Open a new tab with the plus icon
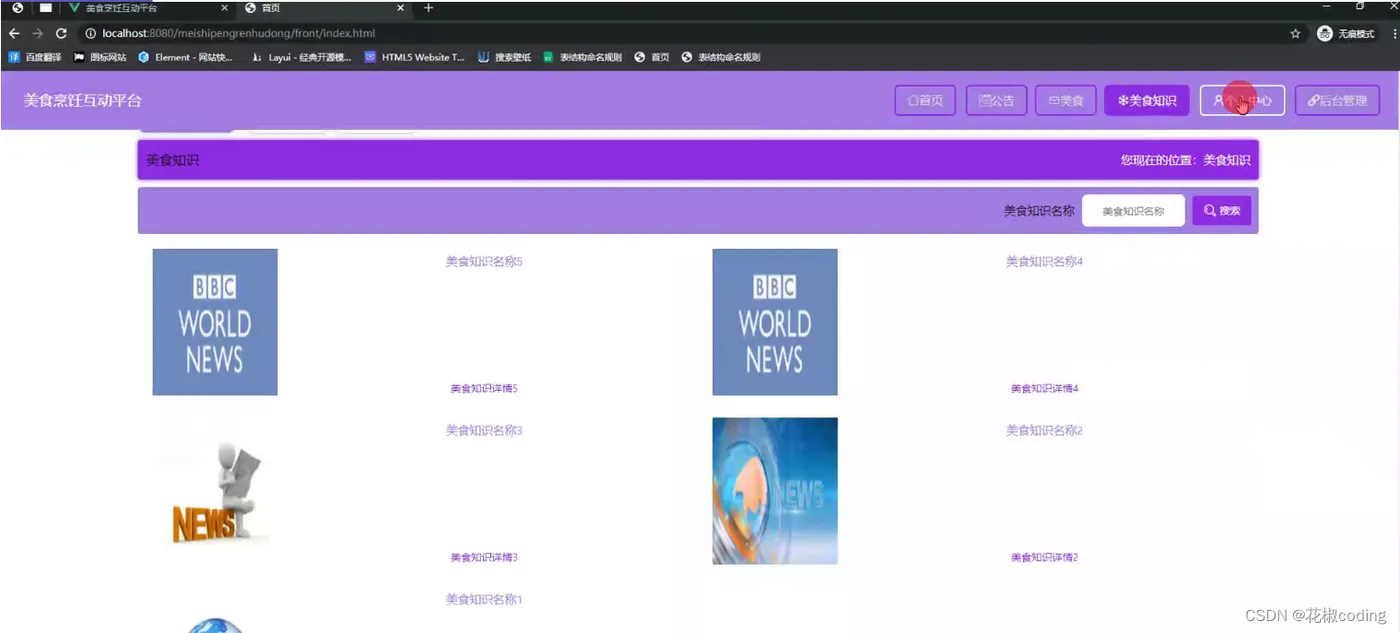Viewport: 1400px width, 633px height. pyautogui.click(x=429, y=8)
